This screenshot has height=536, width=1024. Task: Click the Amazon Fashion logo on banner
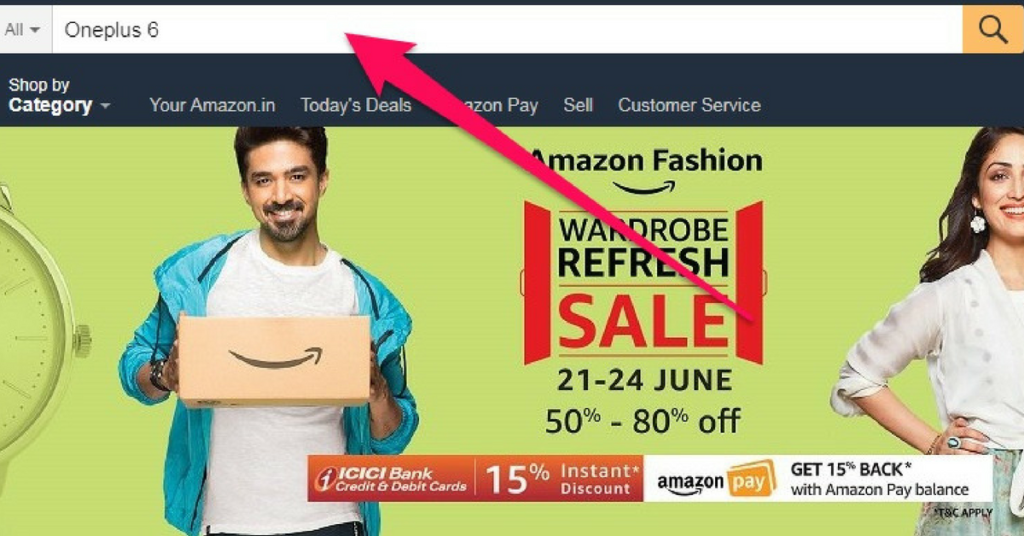[645, 170]
